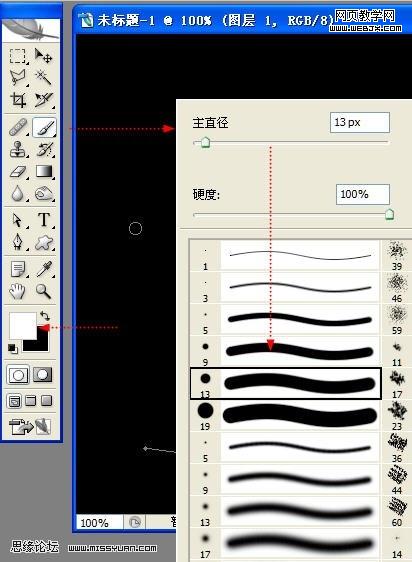
Task: Choose Full Screen Mode with Menu Bar
Action: (31, 400)
